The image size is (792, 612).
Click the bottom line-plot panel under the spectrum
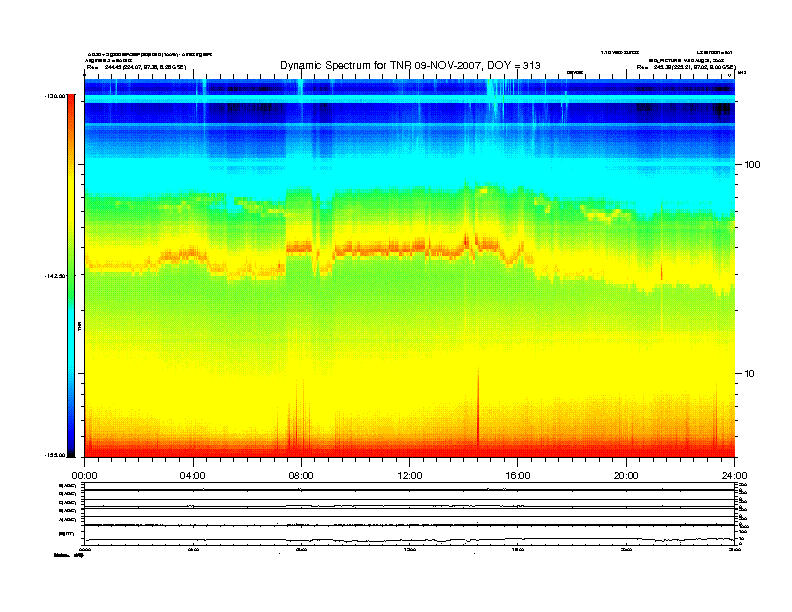[x=409, y=513]
